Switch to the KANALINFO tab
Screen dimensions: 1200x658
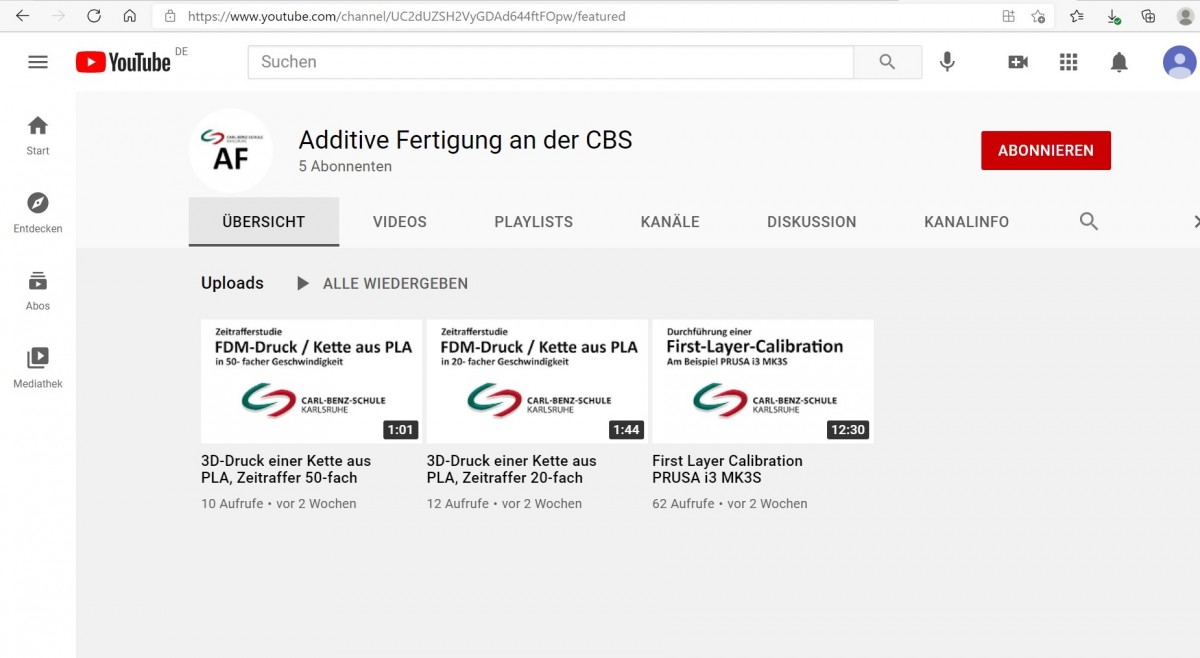point(967,222)
